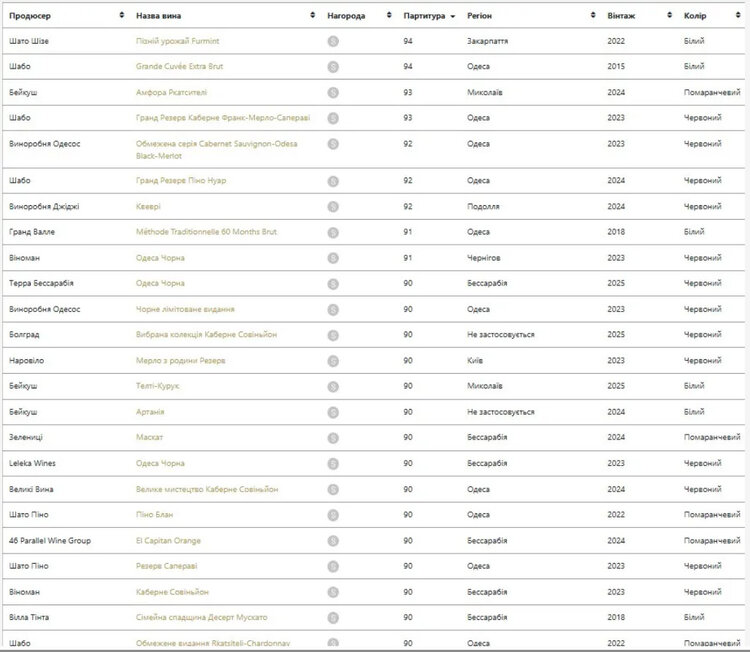Sort by Колір column arrows
The image size is (750, 652).
(x=738, y=15)
